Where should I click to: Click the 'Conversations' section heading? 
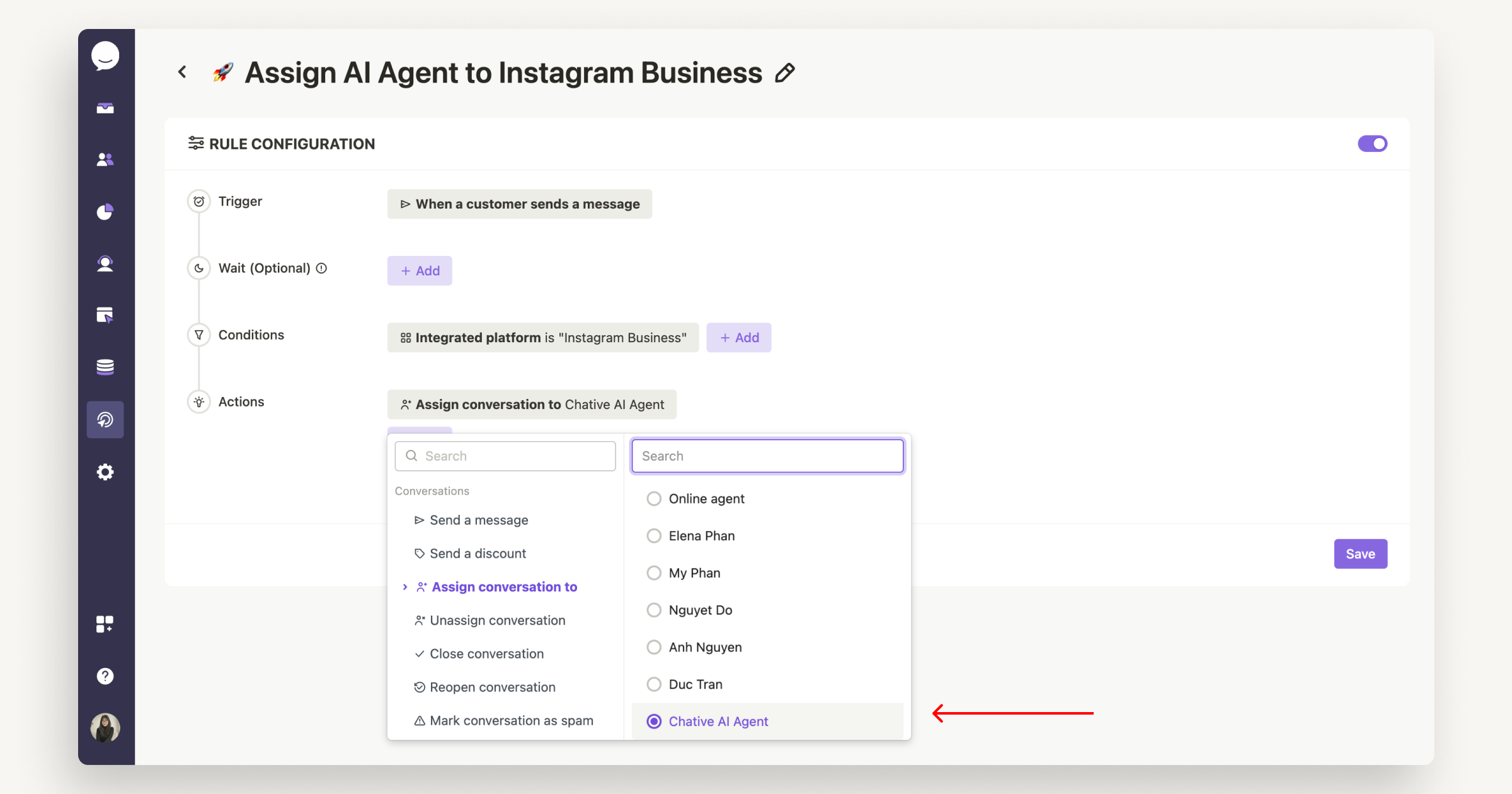[x=432, y=492]
